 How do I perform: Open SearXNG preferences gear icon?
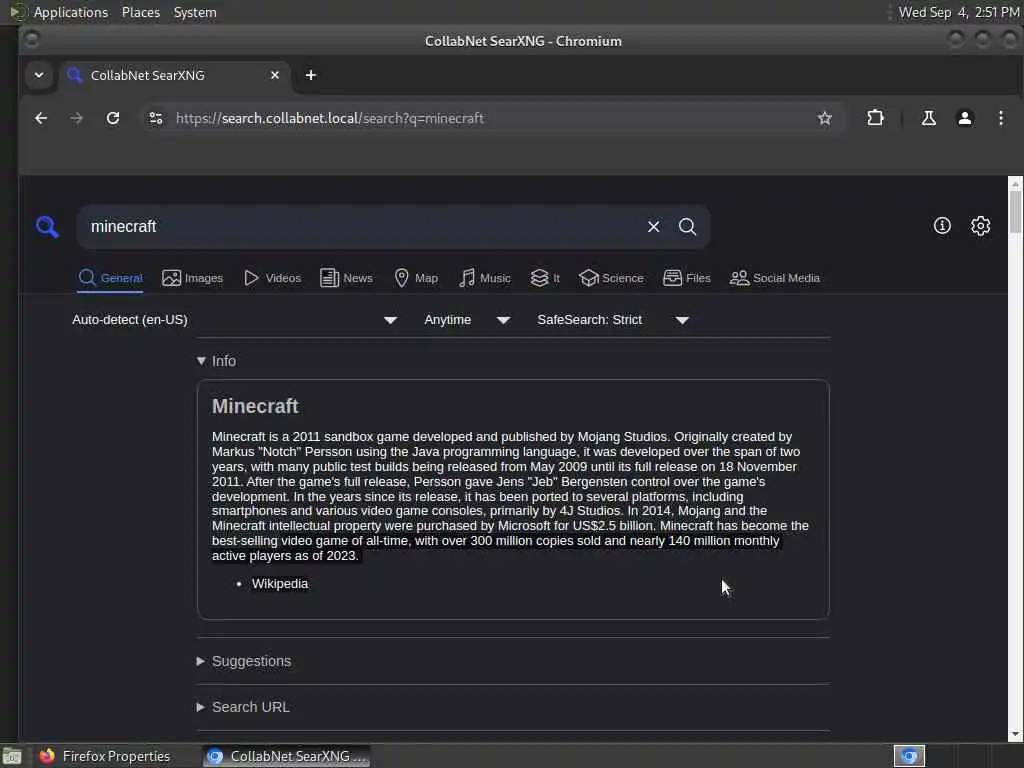[980, 226]
